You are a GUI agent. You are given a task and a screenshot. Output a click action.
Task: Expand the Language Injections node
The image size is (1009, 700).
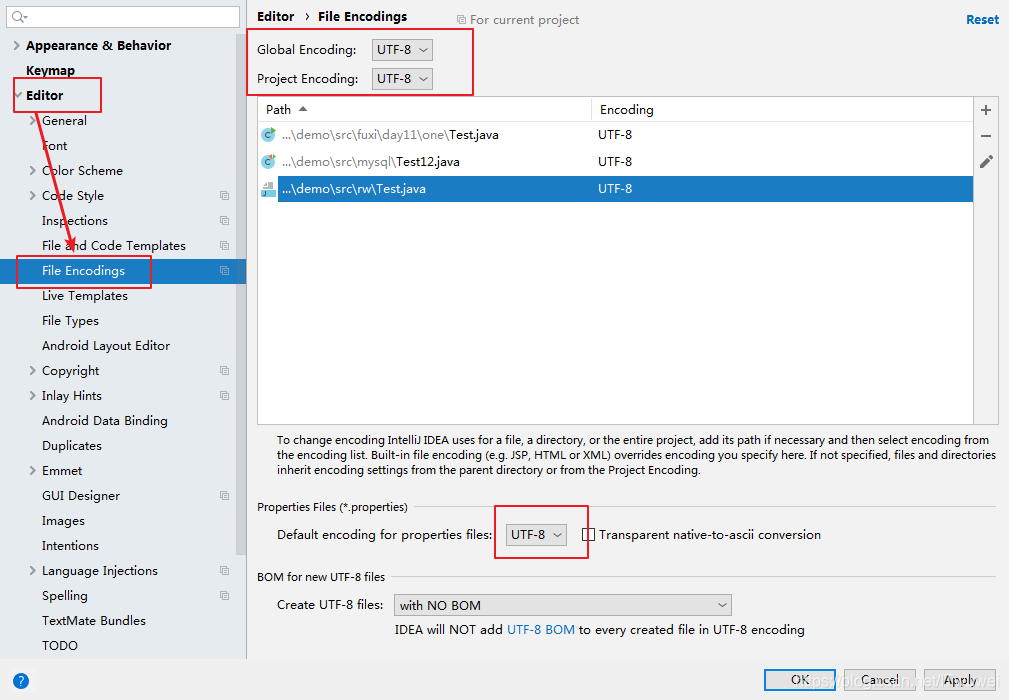click(32, 571)
